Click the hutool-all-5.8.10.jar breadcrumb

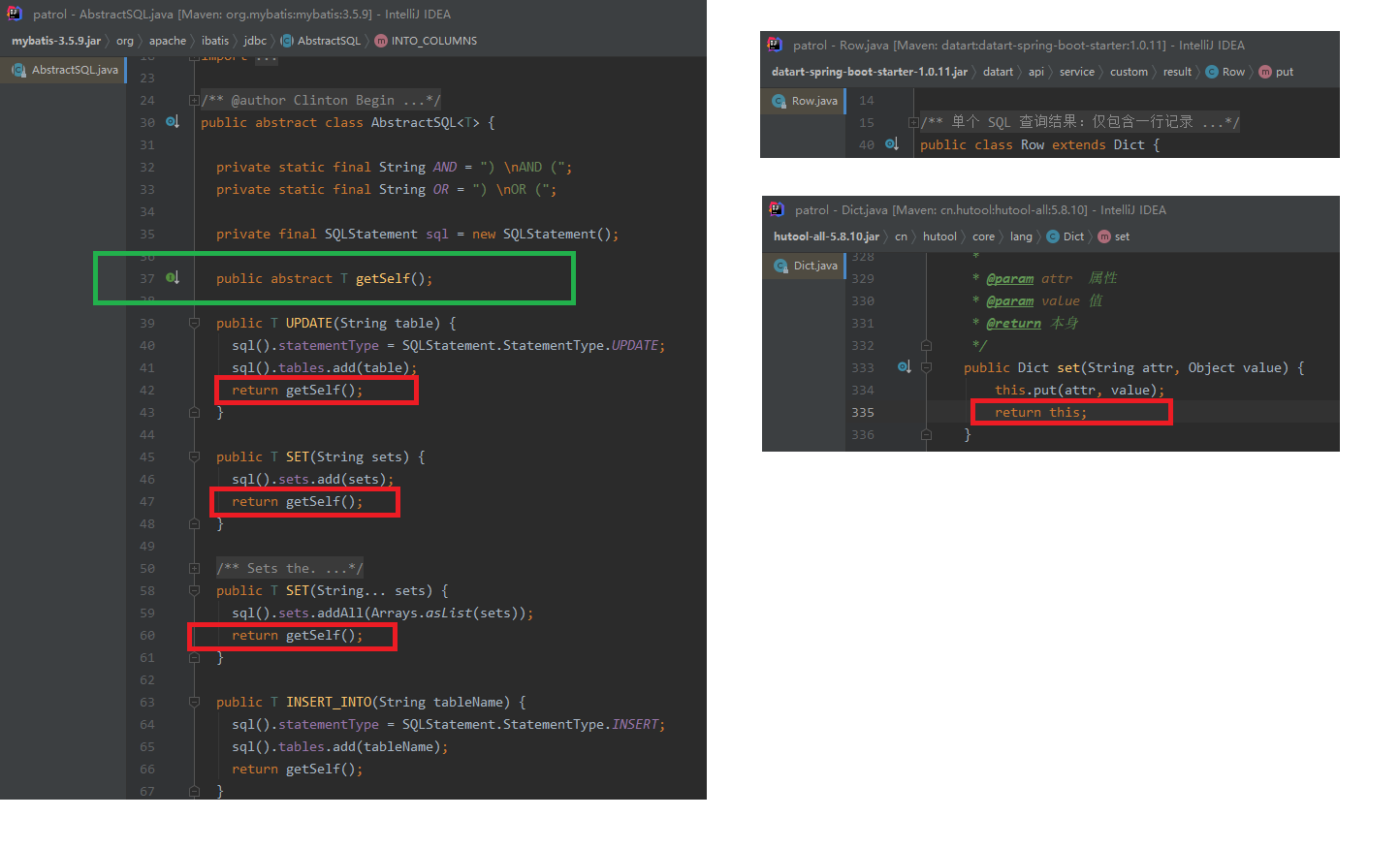[827, 236]
